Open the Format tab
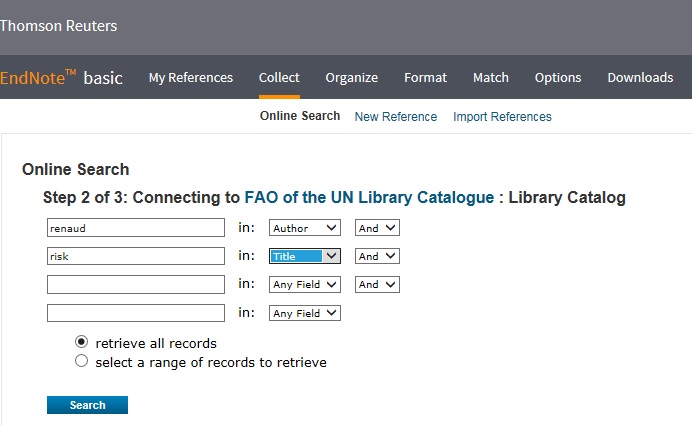The image size is (692, 426). (x=425, y=78)
